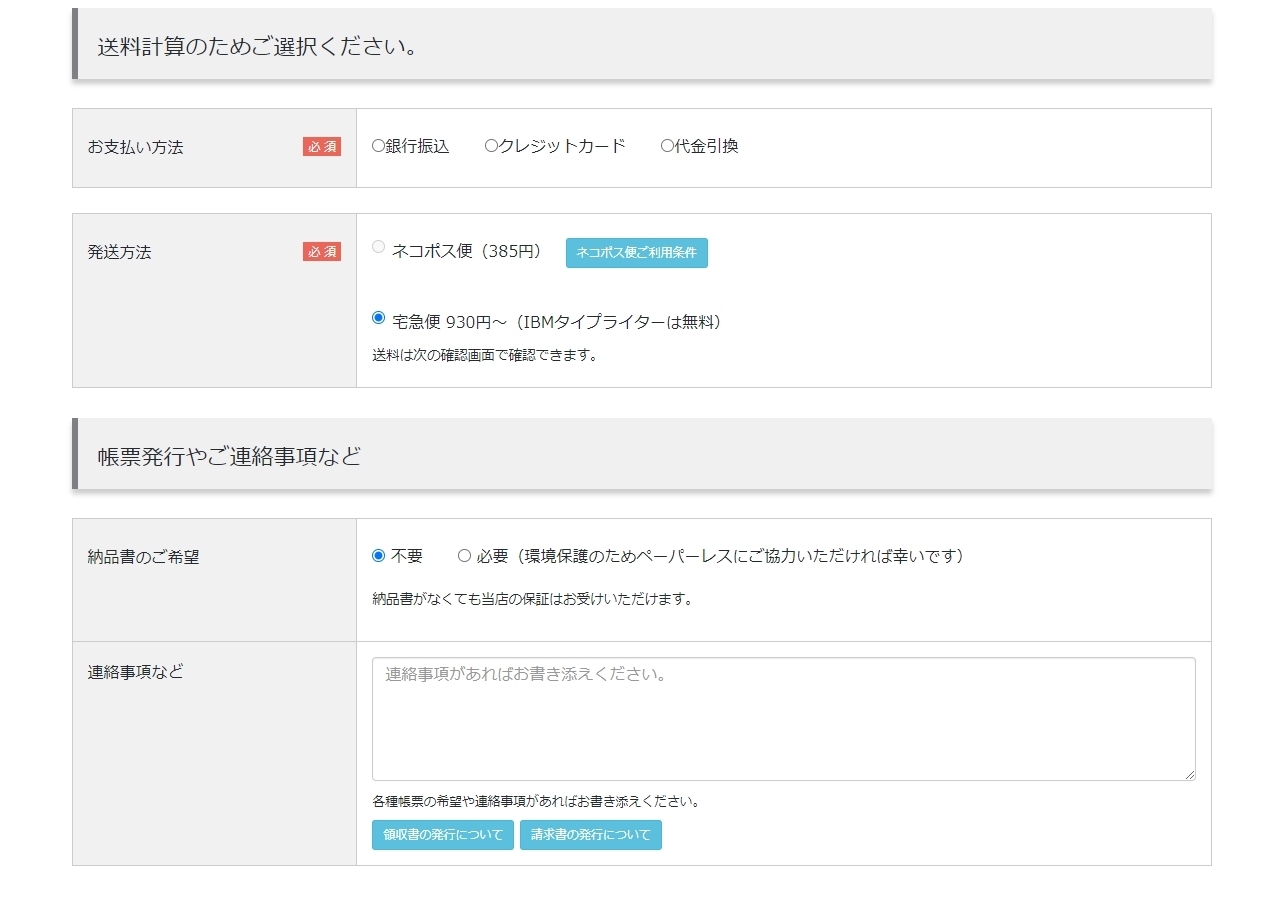Image resolution: width=1280 pixels, height=900 pixels.
Task: Click the 帳票発行やご連絡事項など section heading
Action: point(229,456)
